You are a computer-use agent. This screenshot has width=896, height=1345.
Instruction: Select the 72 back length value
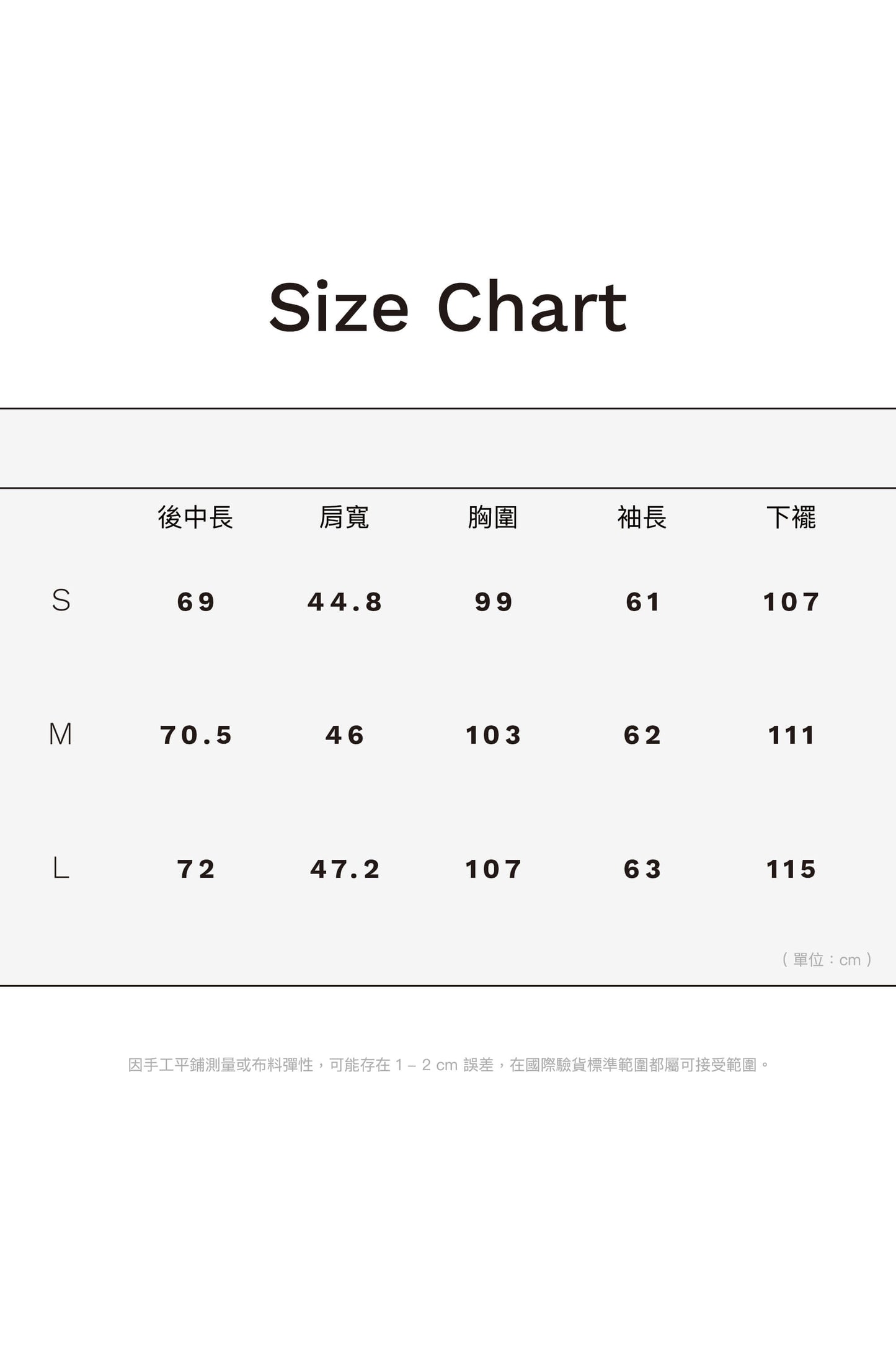pos(196,869)
